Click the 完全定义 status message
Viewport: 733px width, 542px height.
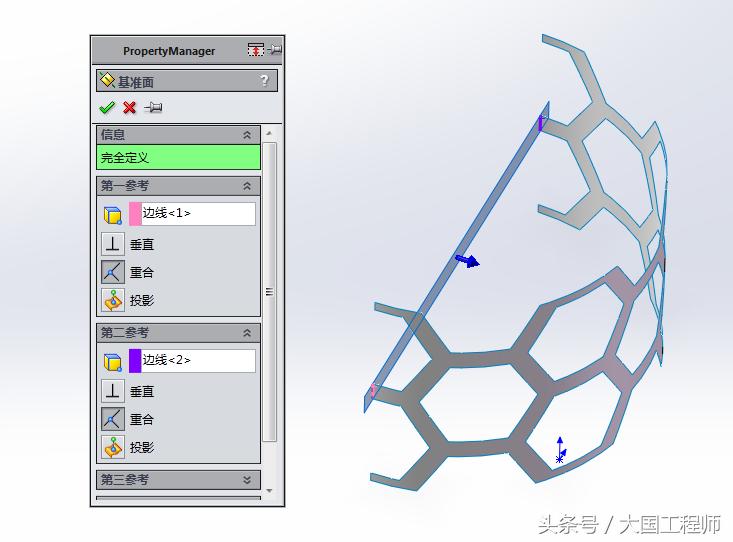[178, 157]
